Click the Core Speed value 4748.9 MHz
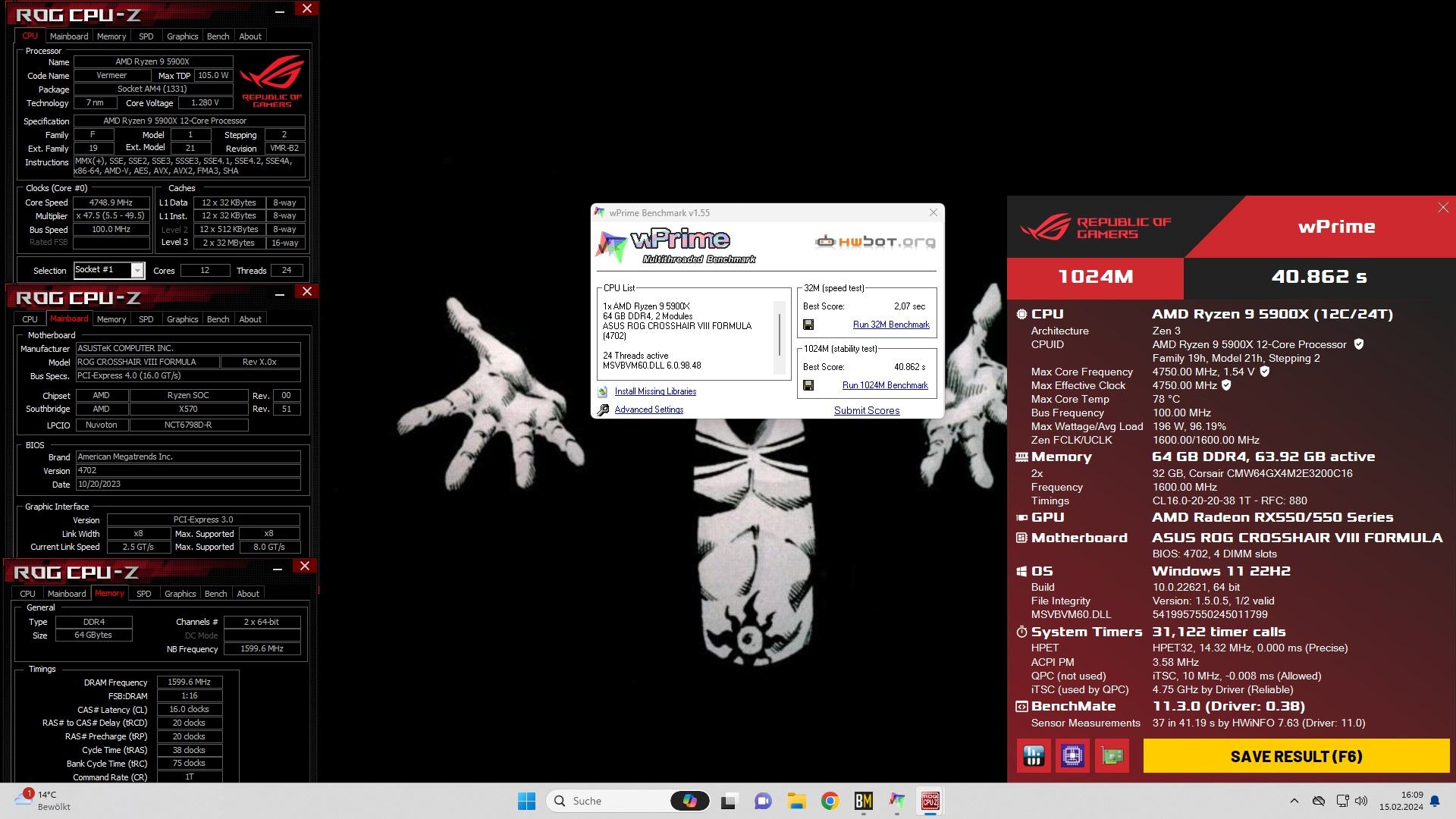 pos(111,202)
